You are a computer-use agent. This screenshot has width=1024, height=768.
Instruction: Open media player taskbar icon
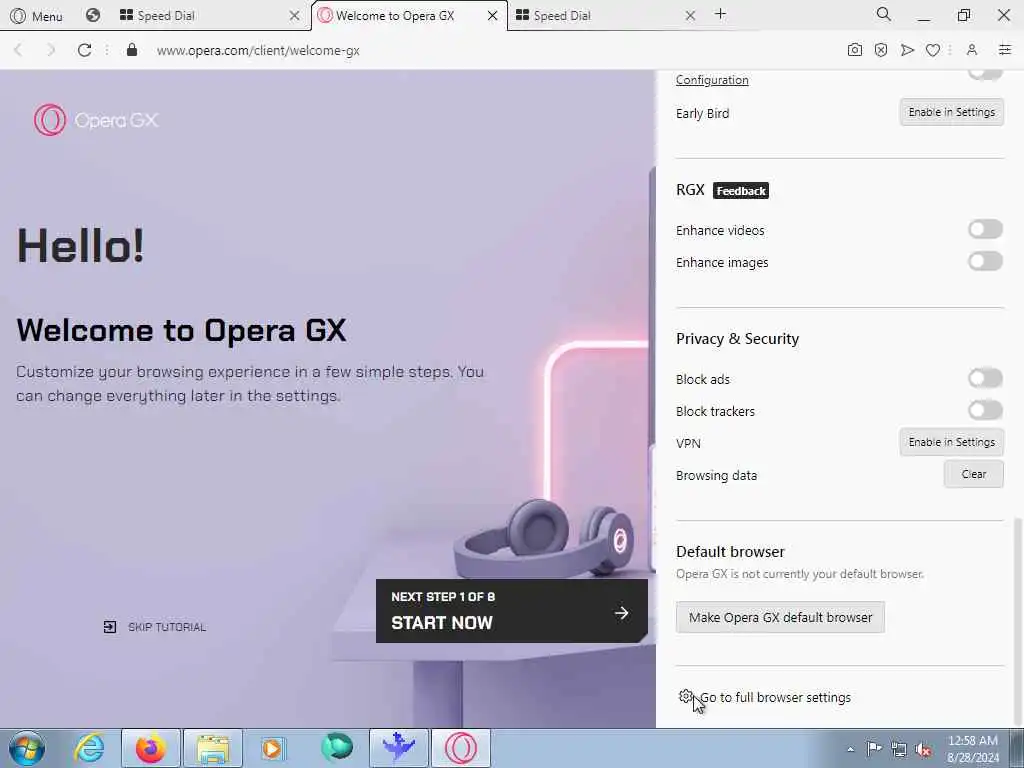(273, 748)
